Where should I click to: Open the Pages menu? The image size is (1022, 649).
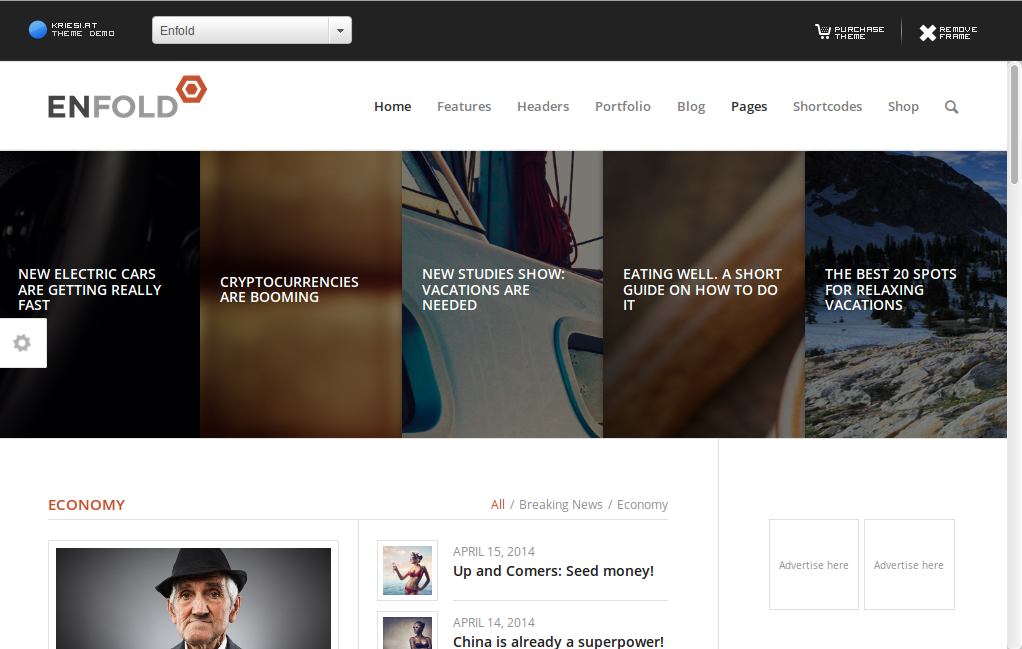click(749, 106)
